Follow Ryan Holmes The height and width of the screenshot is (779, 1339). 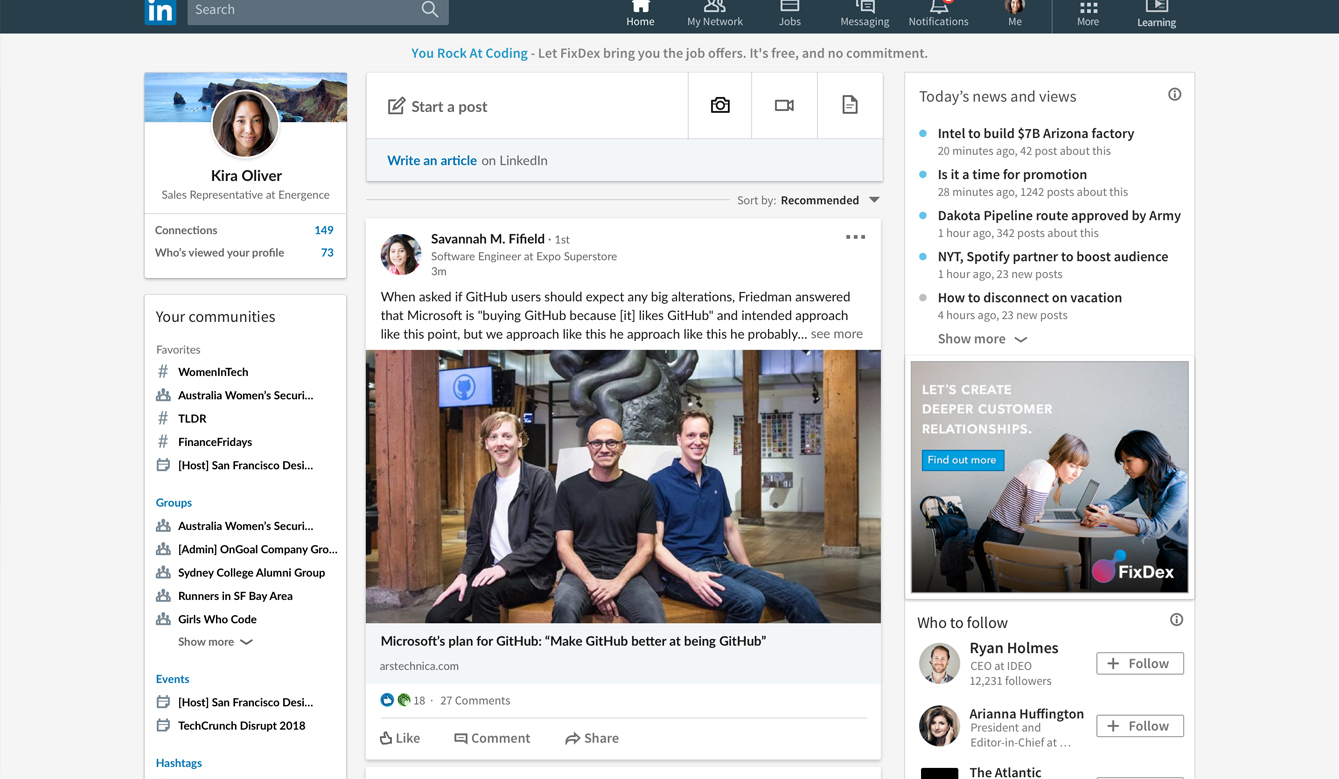(1140, 664)
